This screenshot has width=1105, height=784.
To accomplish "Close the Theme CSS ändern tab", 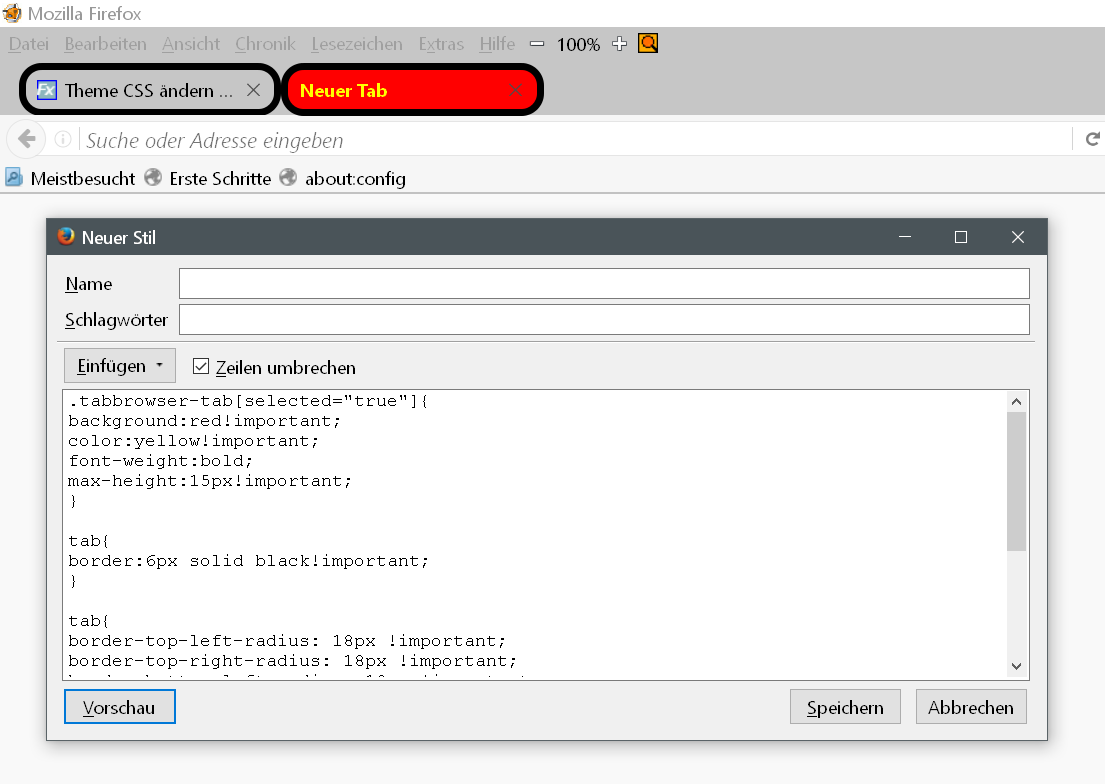I will pos(254,90).
